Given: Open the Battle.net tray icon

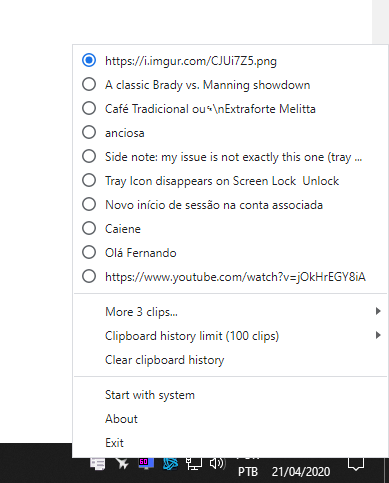Looking at the screenshot, I should pyautogui.click(x=170, y=463).
